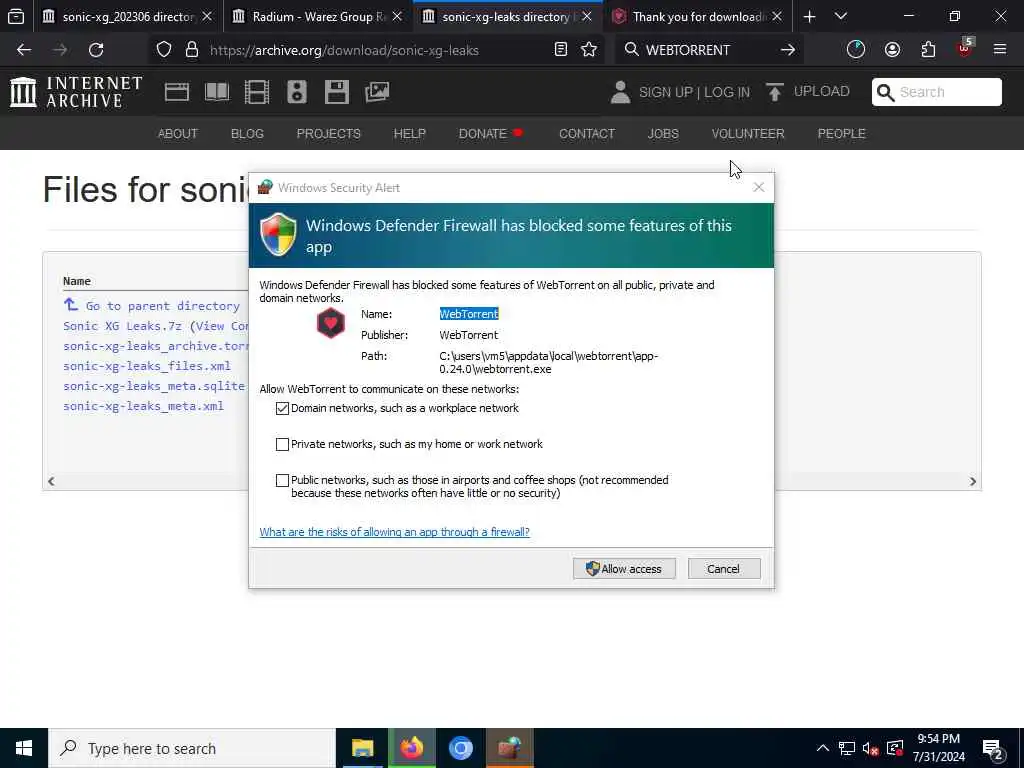Open the ABOUT menu item
Viewport: 1024px width, 768px height.
click(x=178, y=133)
